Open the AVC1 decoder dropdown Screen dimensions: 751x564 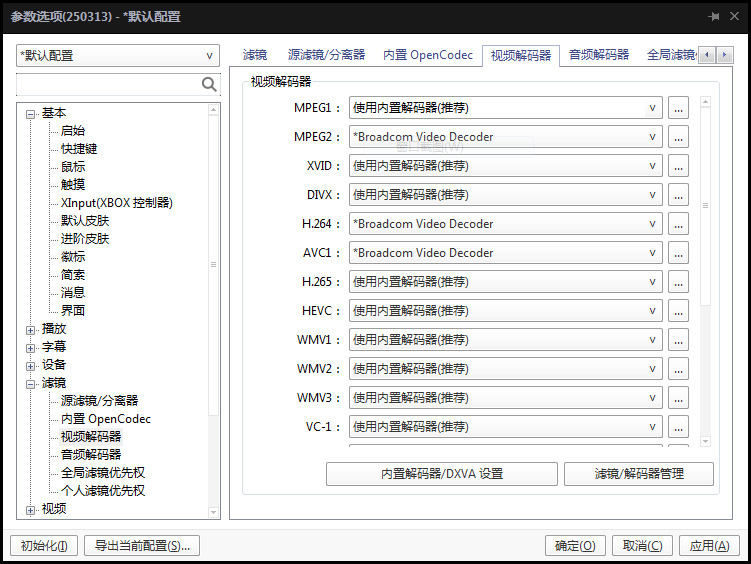505,253
